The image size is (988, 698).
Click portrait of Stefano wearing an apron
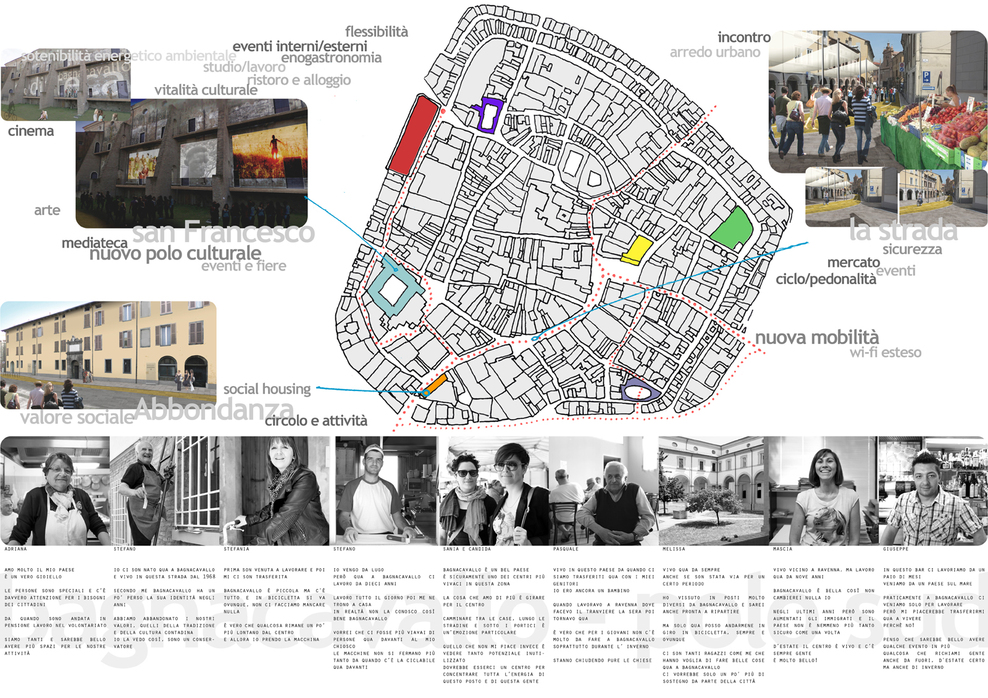tap(164, 491)
